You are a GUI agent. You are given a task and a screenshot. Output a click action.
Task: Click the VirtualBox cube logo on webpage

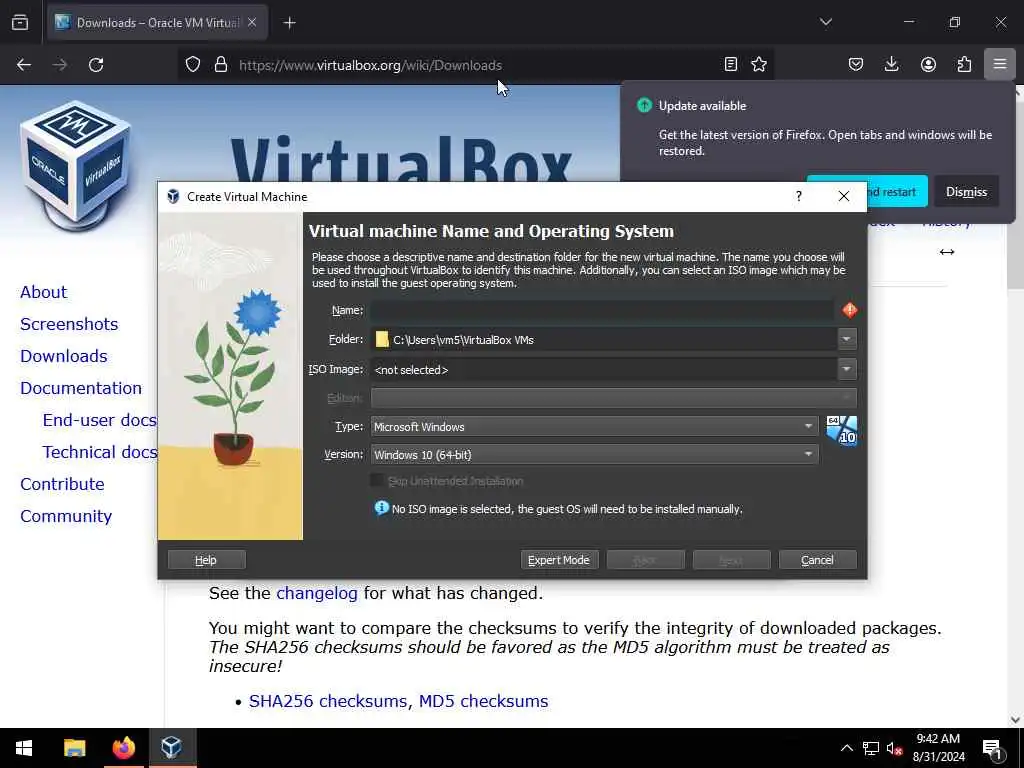pyautogui.click(x=76, y=165)
